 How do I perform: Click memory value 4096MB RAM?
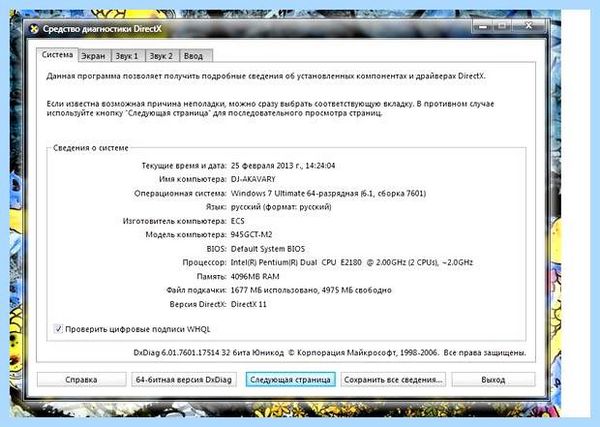click(x=255, y=276)
